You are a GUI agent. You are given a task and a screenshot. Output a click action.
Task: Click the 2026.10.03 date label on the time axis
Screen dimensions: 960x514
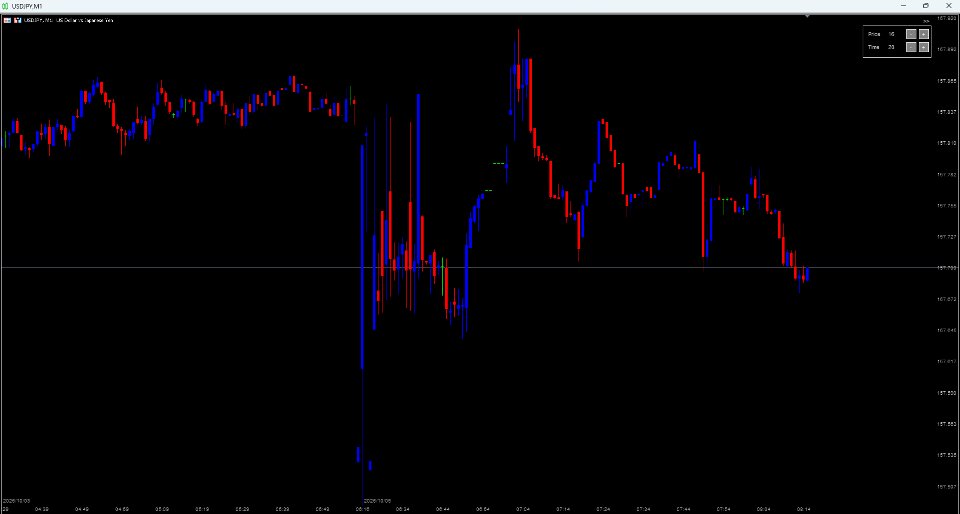pos(16,501)
